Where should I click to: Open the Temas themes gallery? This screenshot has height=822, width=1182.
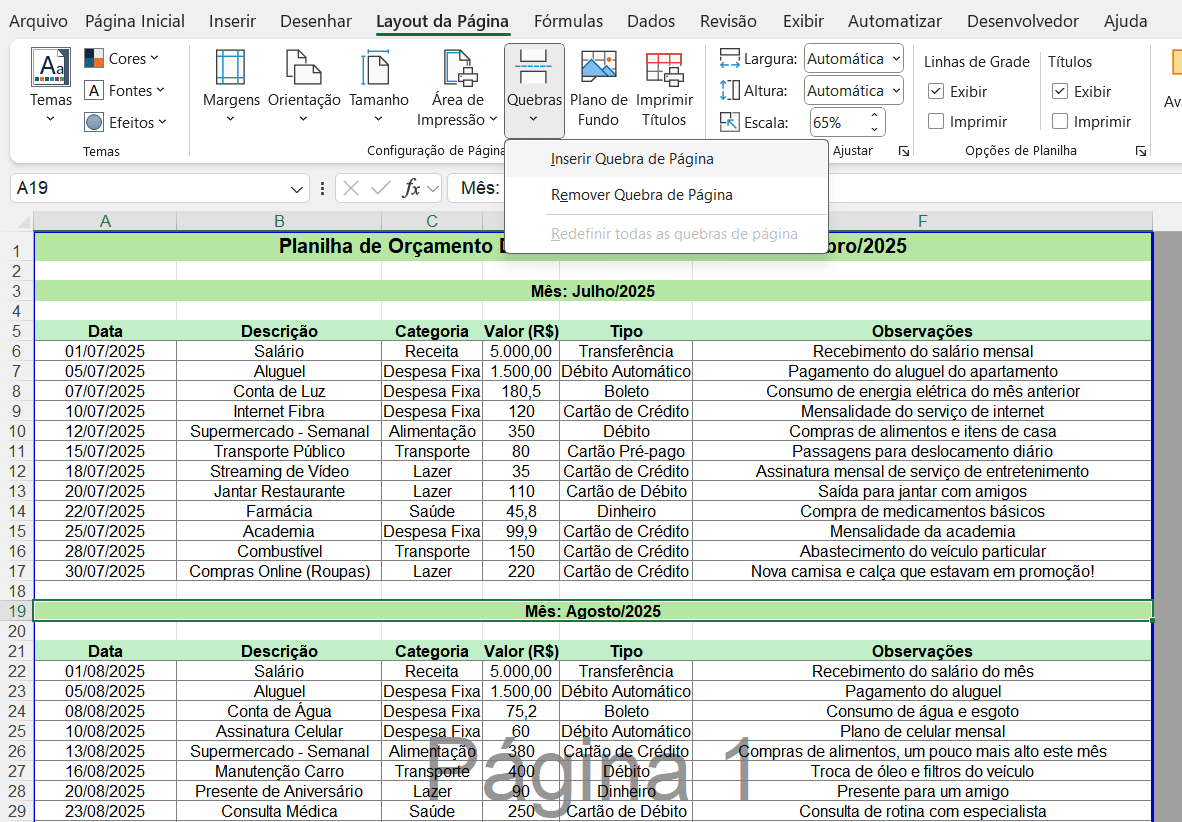pos(50,86)
